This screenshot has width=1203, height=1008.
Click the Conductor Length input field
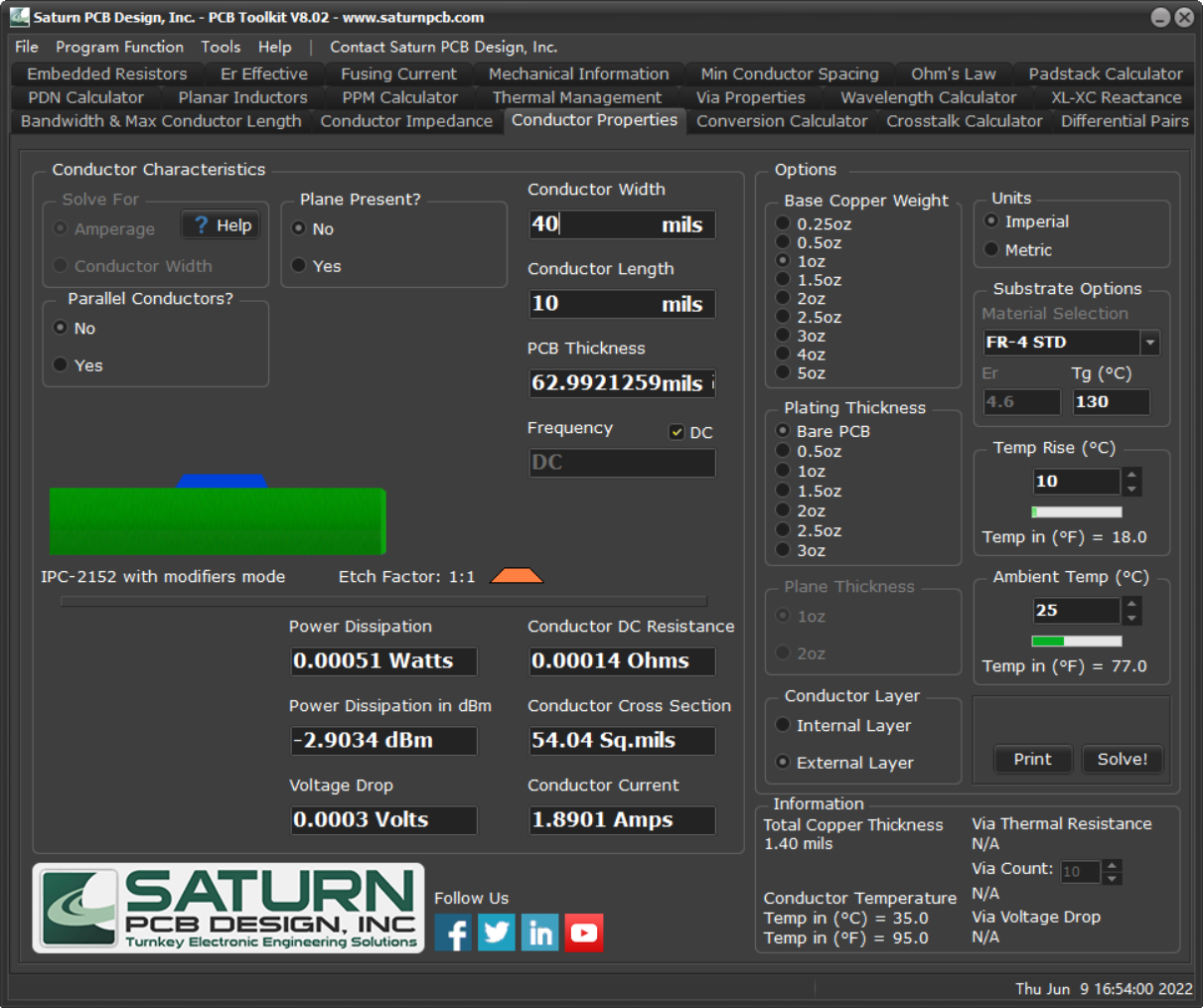[622, 304]
